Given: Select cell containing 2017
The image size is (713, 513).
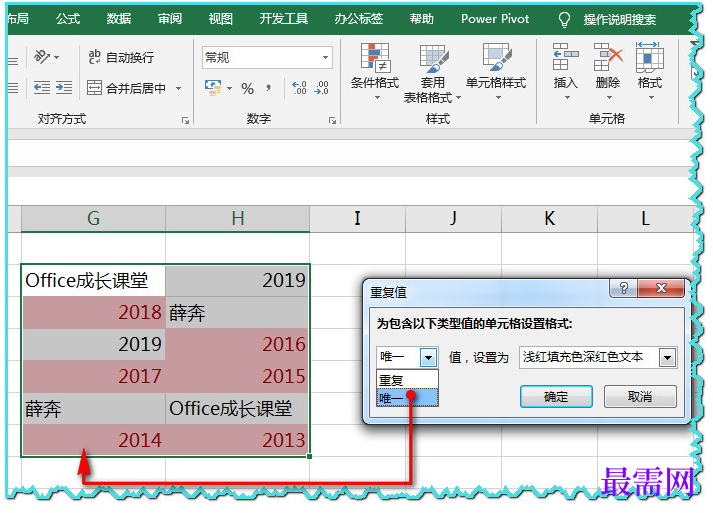Looking at the screenshot, I should (93, 376).
